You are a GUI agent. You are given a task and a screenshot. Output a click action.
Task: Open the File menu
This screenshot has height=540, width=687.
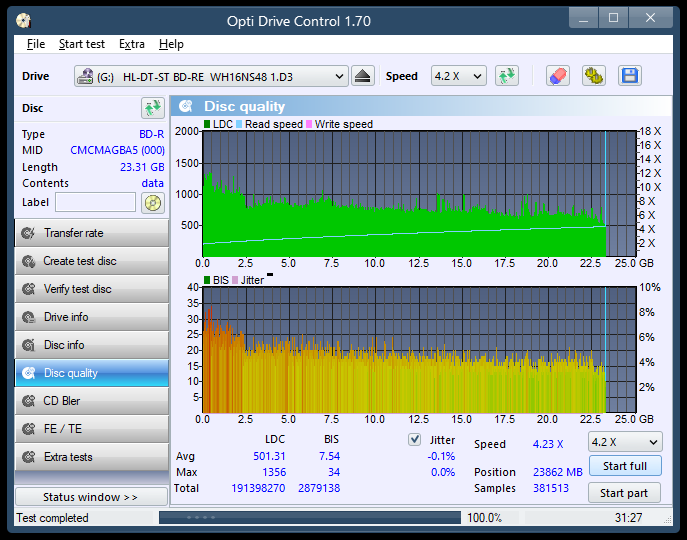(35, 44)
